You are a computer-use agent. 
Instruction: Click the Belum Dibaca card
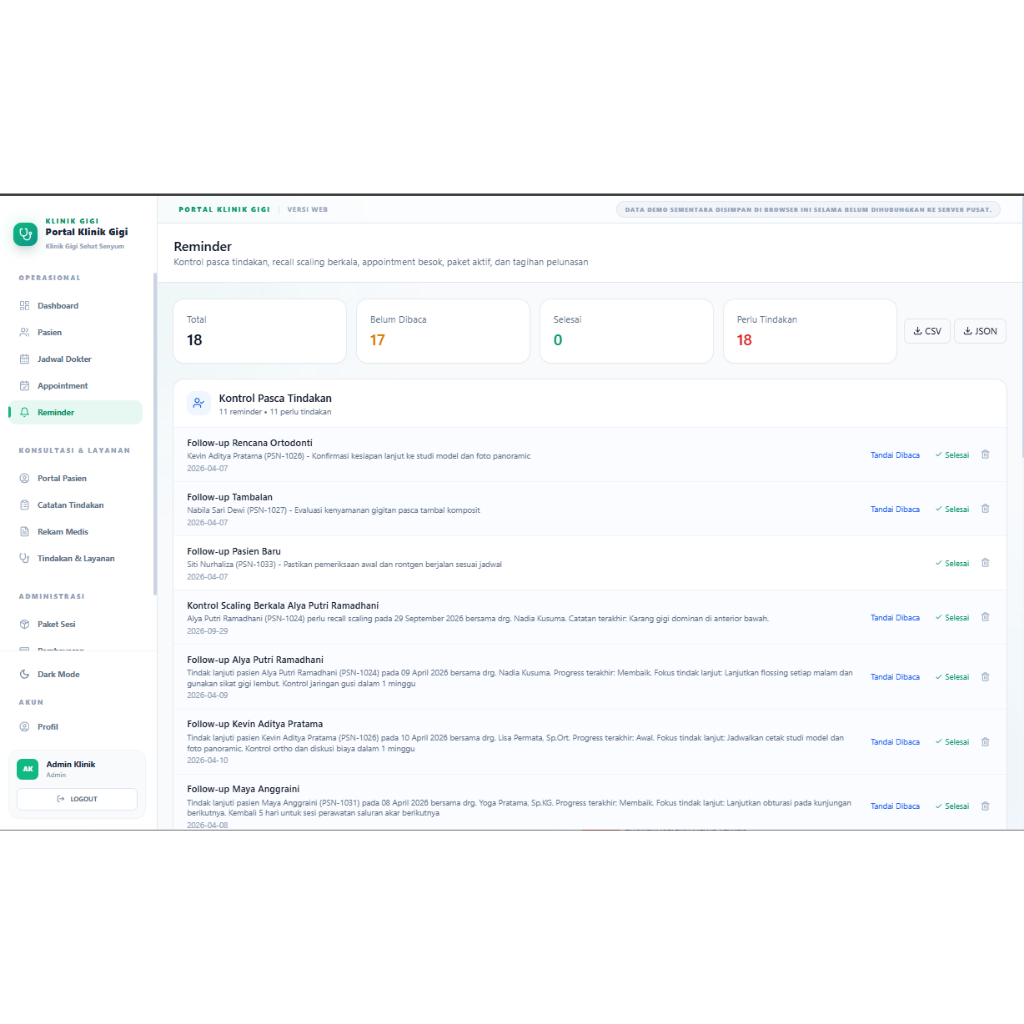coord(443,331)
